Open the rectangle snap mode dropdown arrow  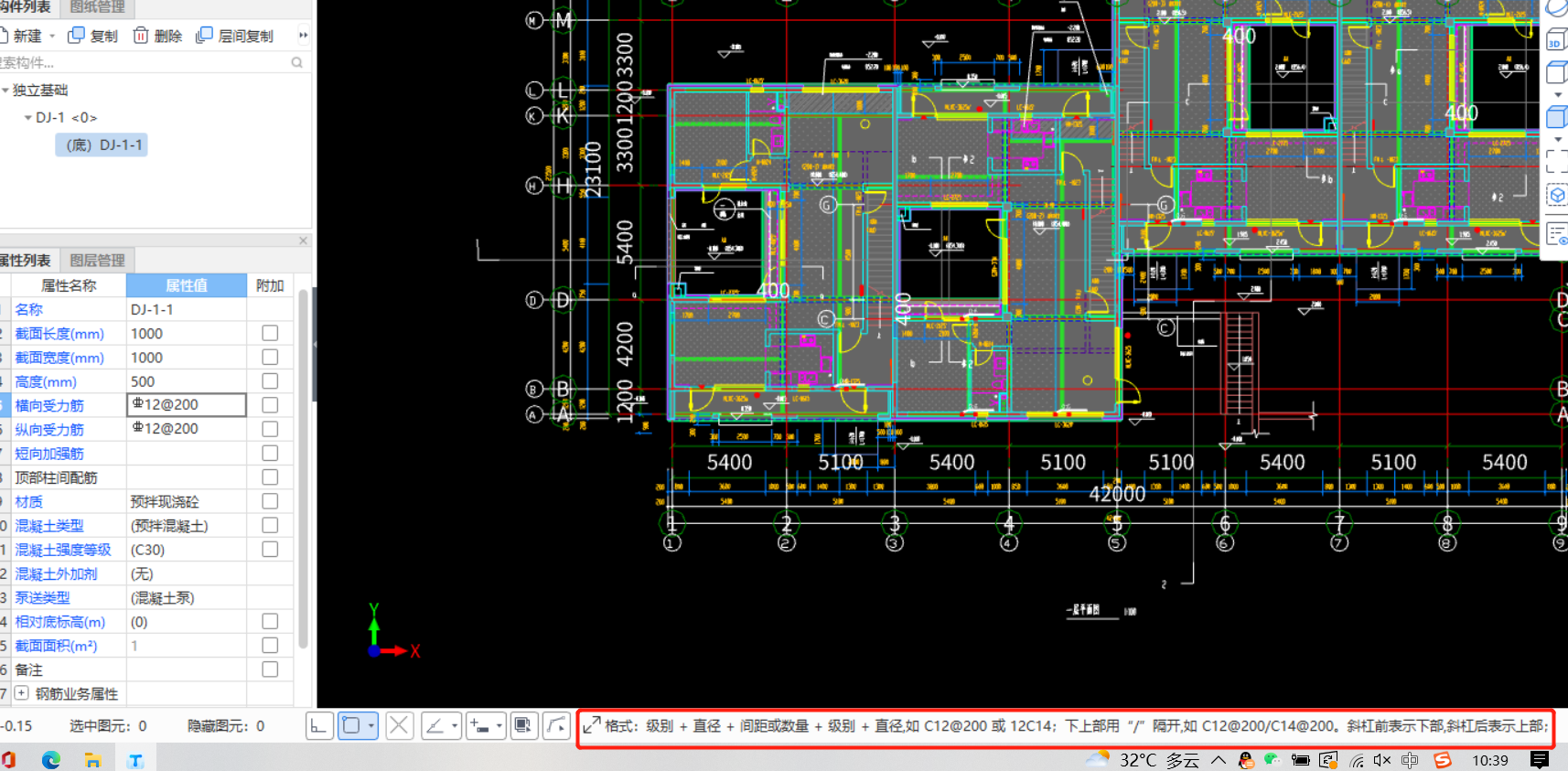coord(371,726)
